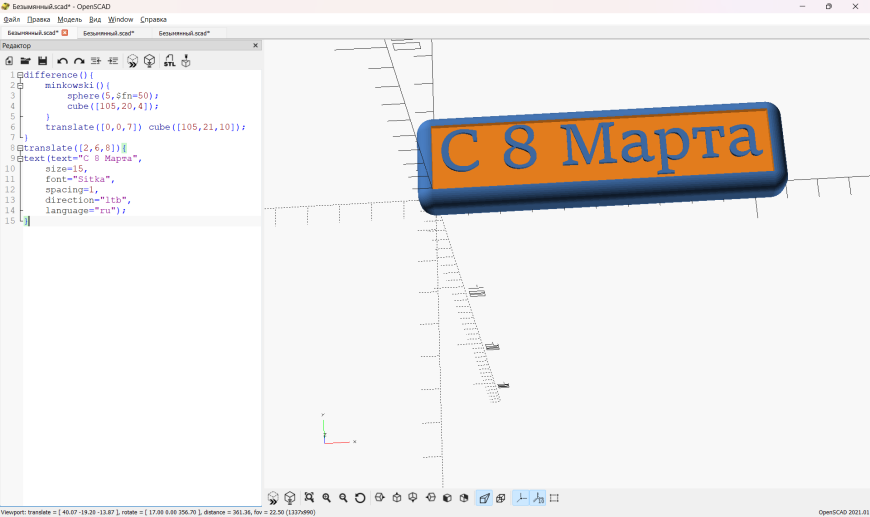
Task: Toggle Show Axes in the viewport
Action: click(520, 498)
